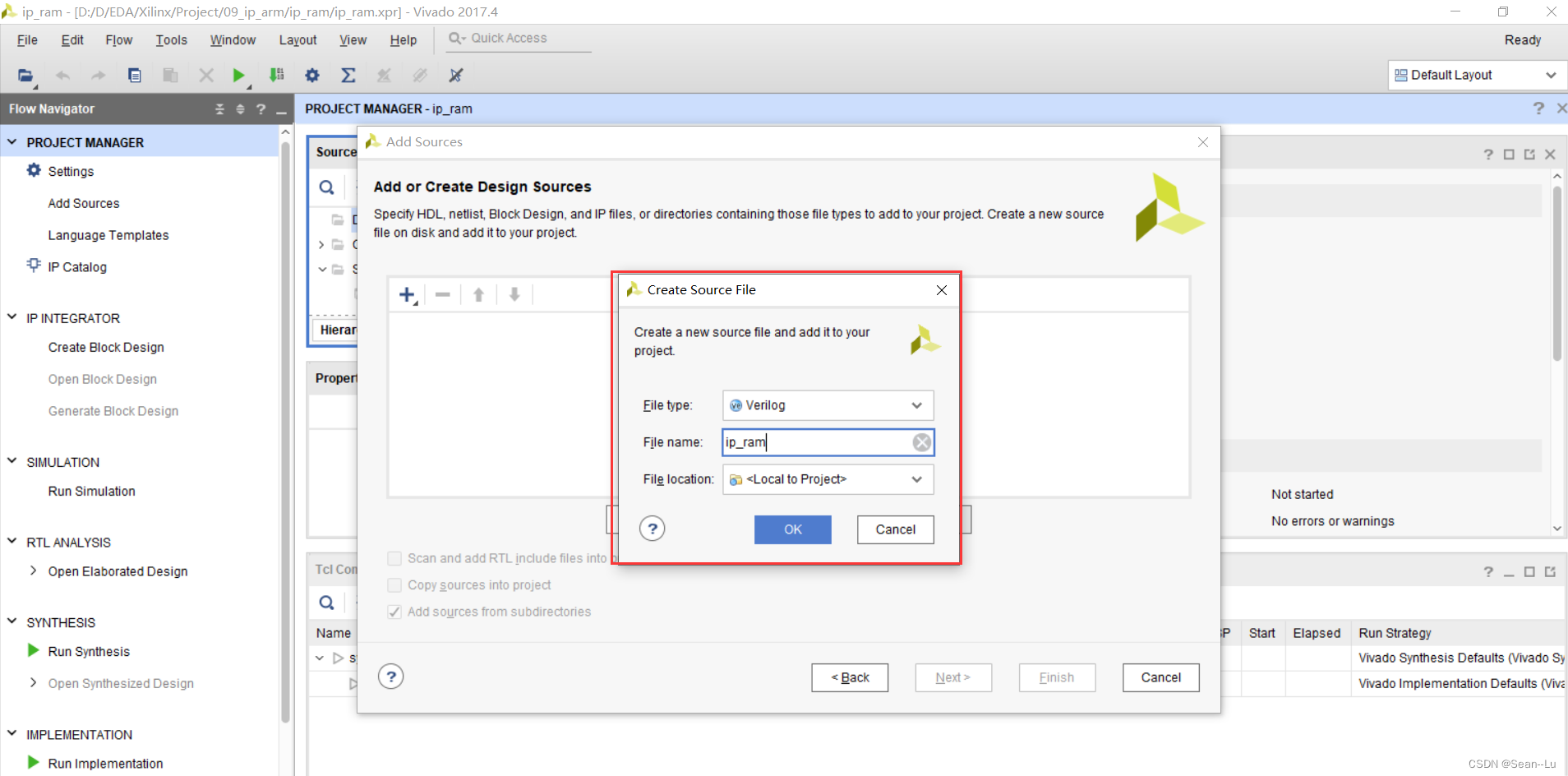Viewport: 1568px width, 776px height.
Task: Collapse the RTL ANALYSIS section
Action: (x=12, y=542)
